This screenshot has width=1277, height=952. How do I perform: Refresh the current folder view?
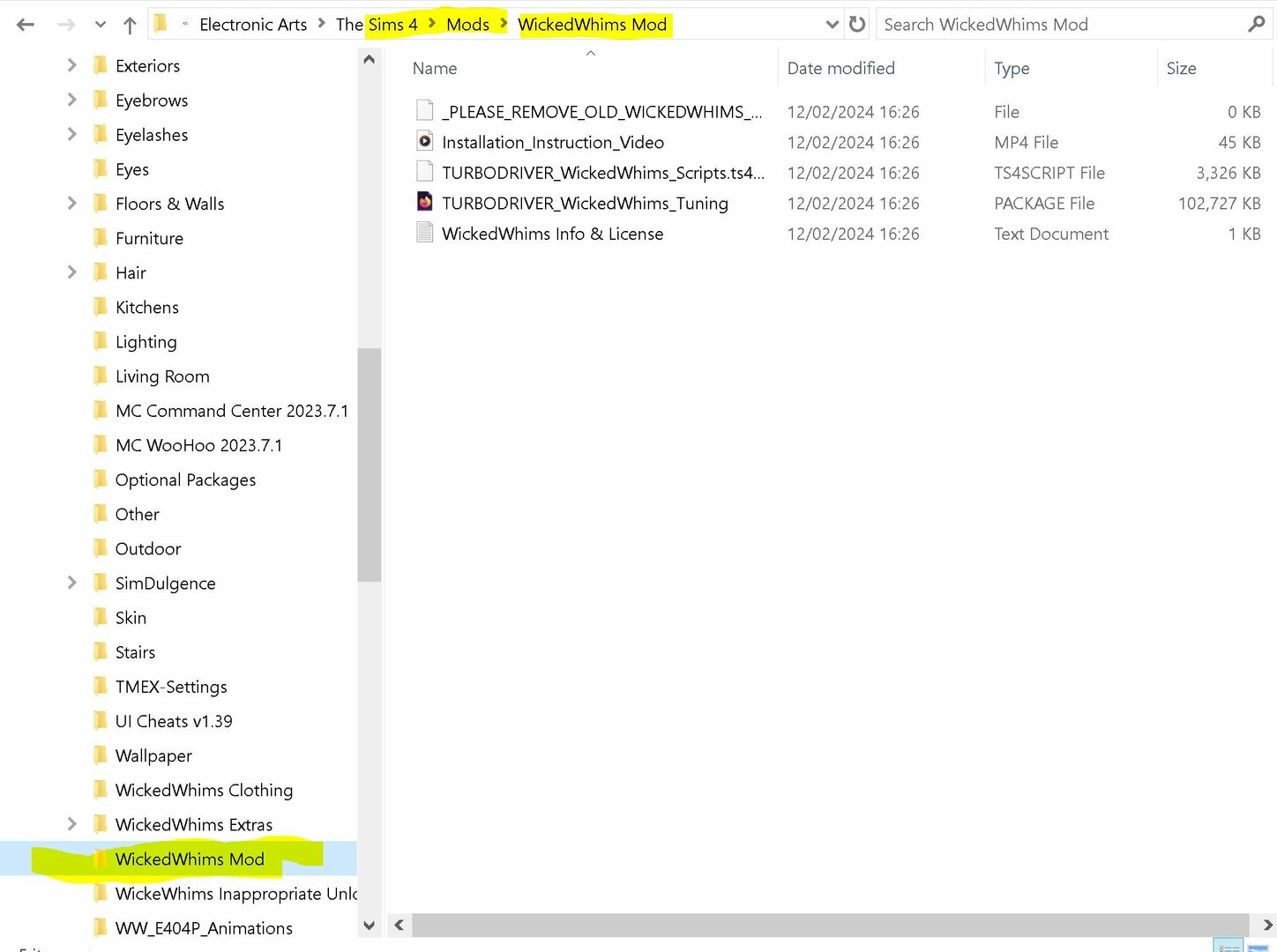(857, 24)
